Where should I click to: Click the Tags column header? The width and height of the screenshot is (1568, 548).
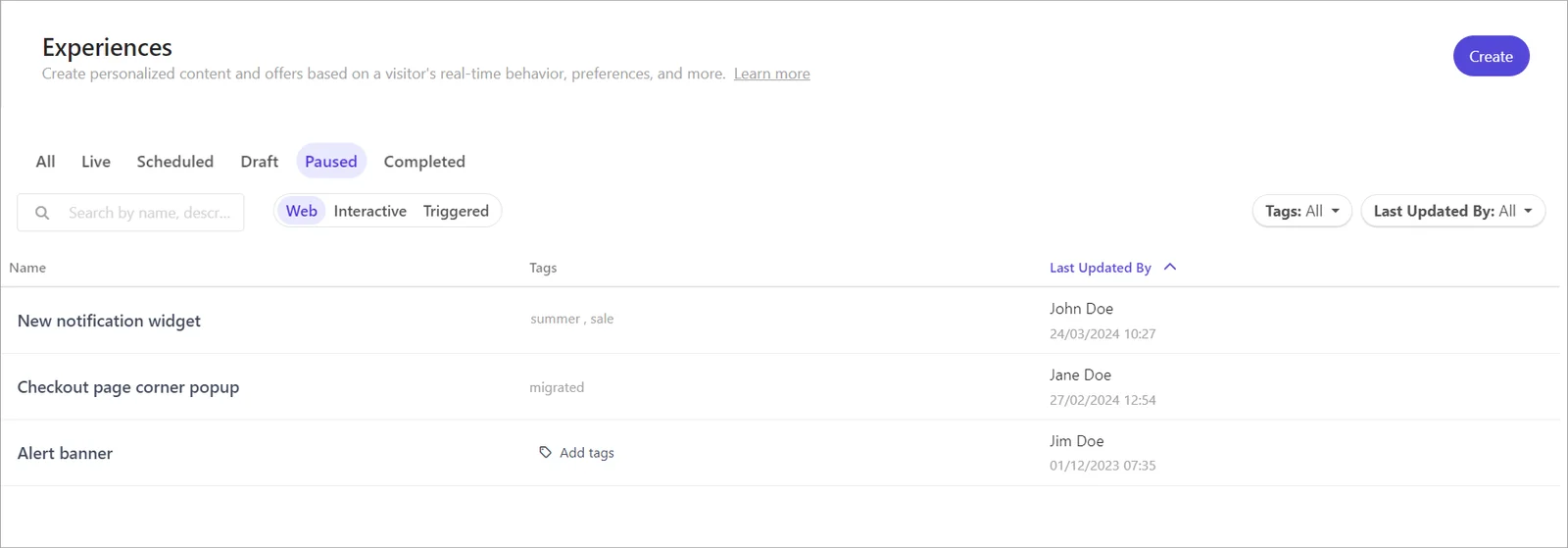click(x=543, y=268)
